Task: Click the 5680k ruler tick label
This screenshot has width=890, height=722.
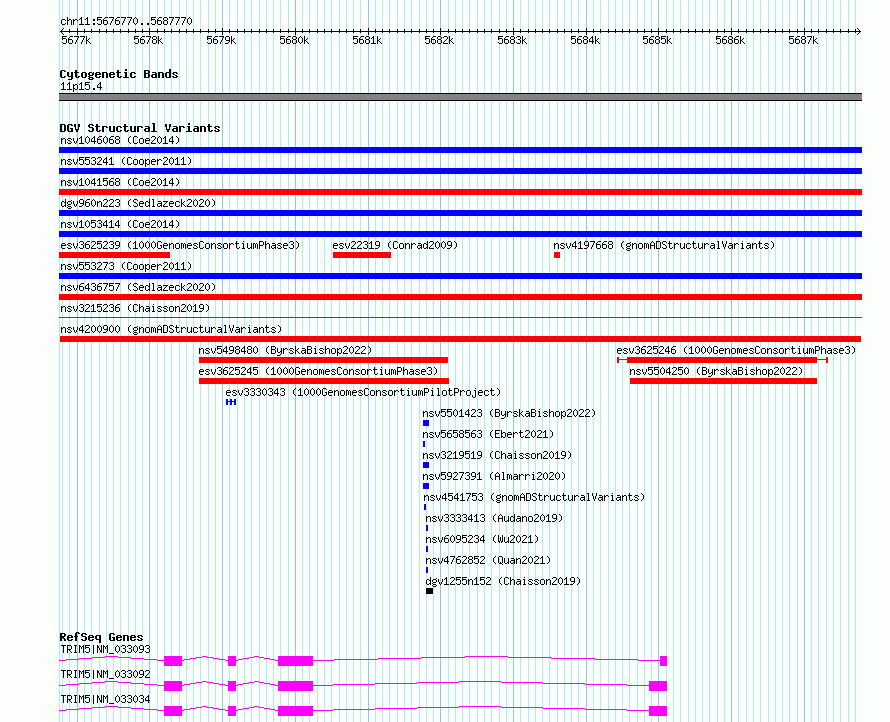Action: pos(294,40)
